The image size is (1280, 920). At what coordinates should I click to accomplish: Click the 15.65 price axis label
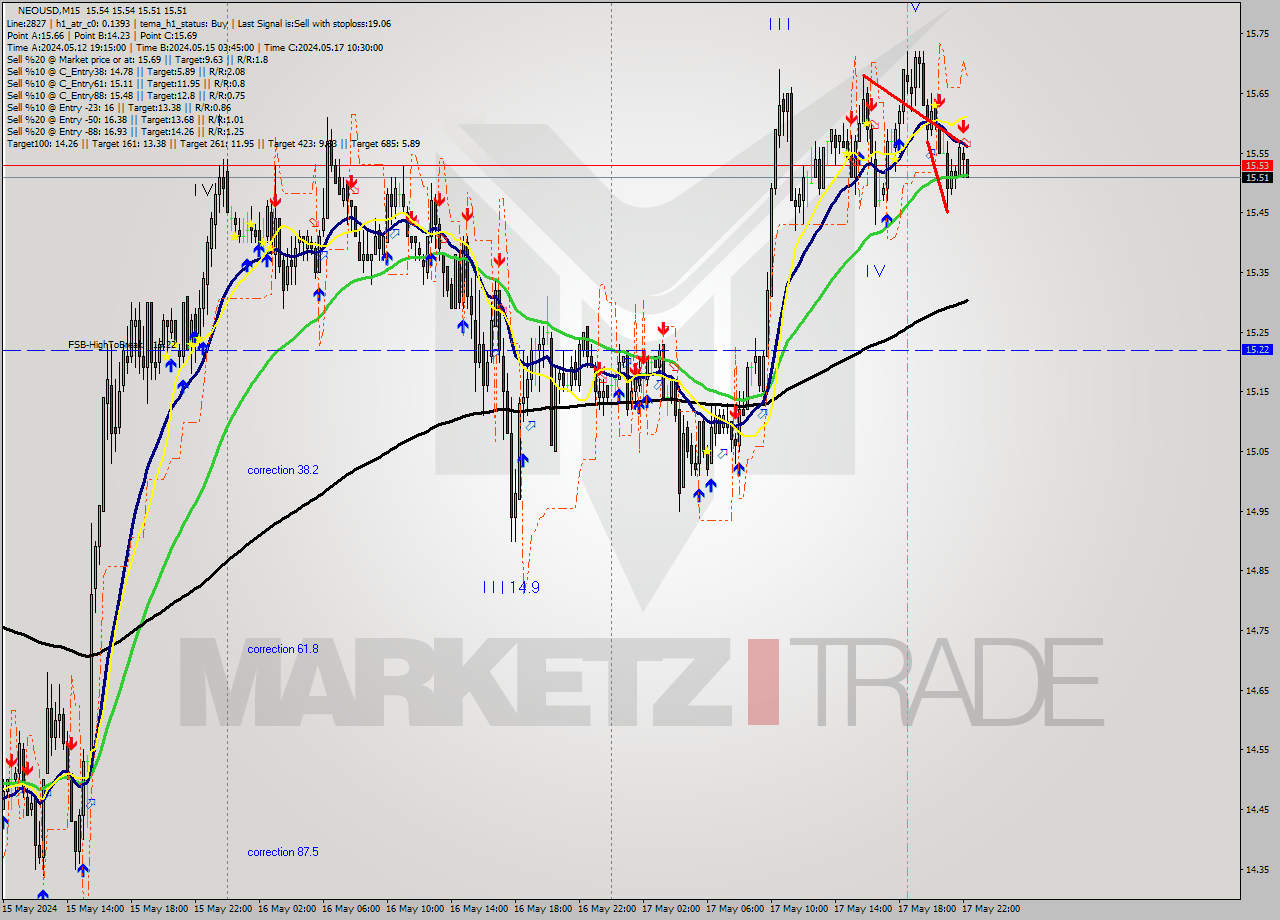tap(1257, 94)
